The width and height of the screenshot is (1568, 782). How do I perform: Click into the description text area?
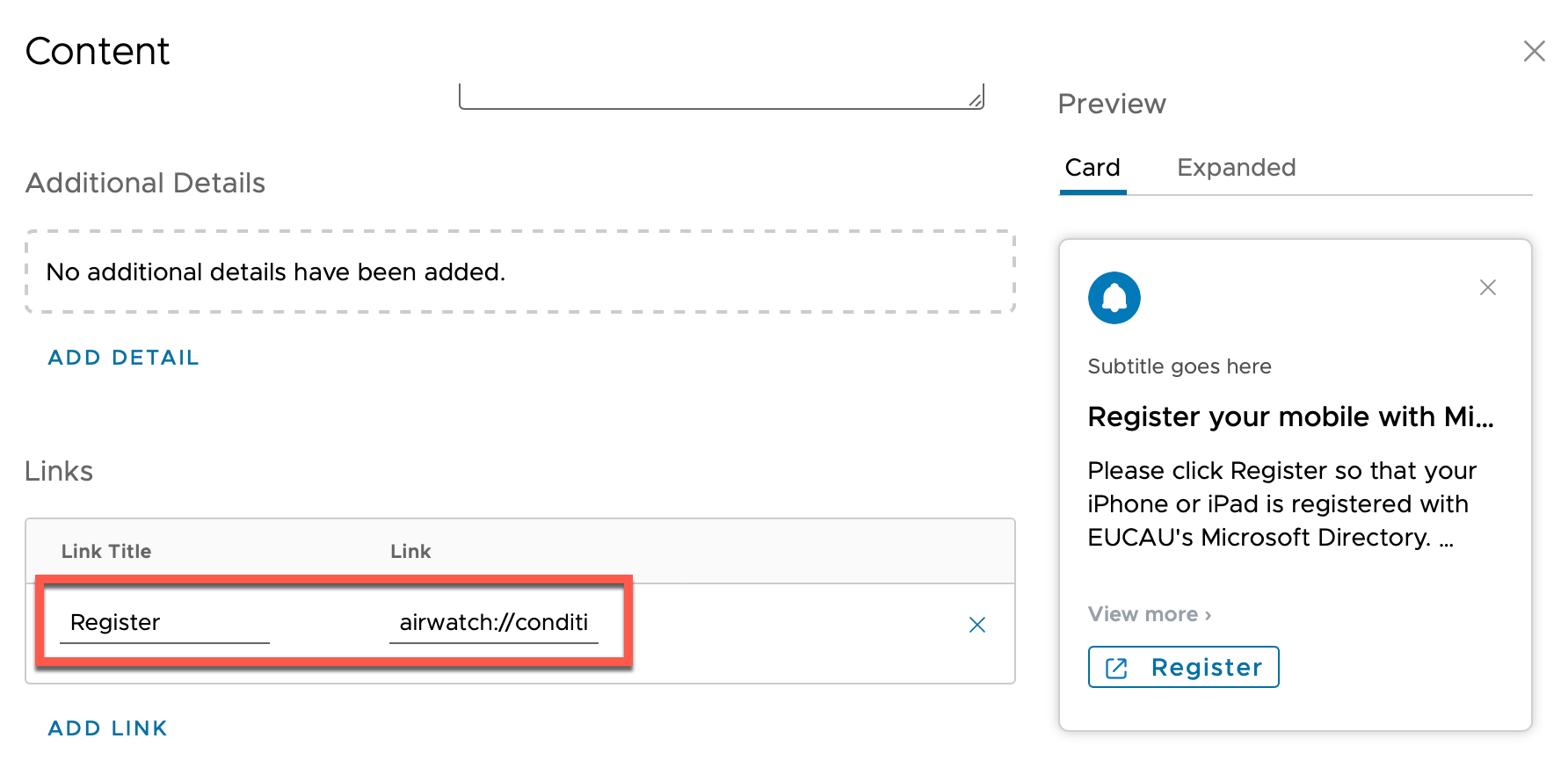click(x=721, y=95)
